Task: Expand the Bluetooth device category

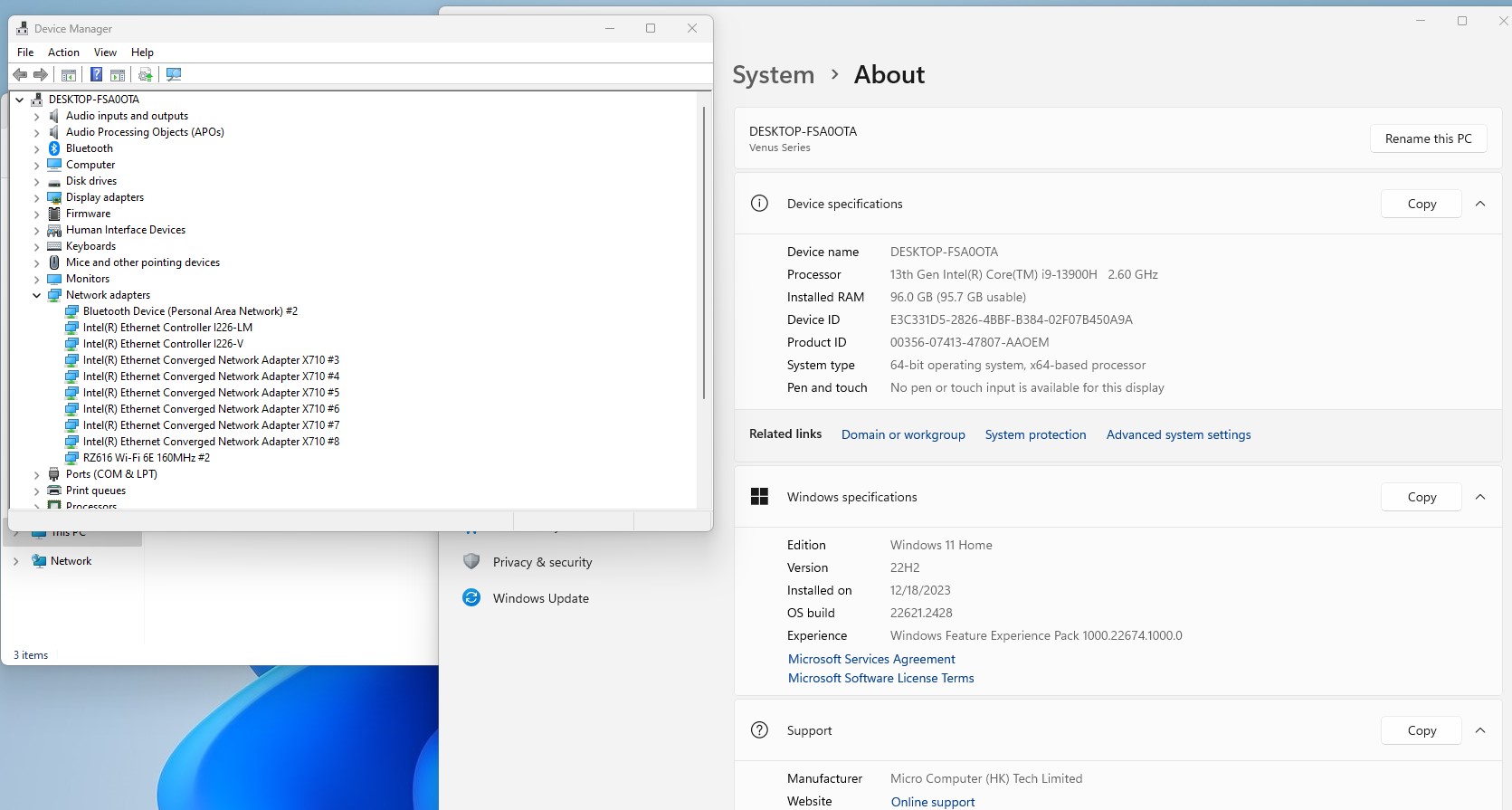Action: [x=37, y=148]
